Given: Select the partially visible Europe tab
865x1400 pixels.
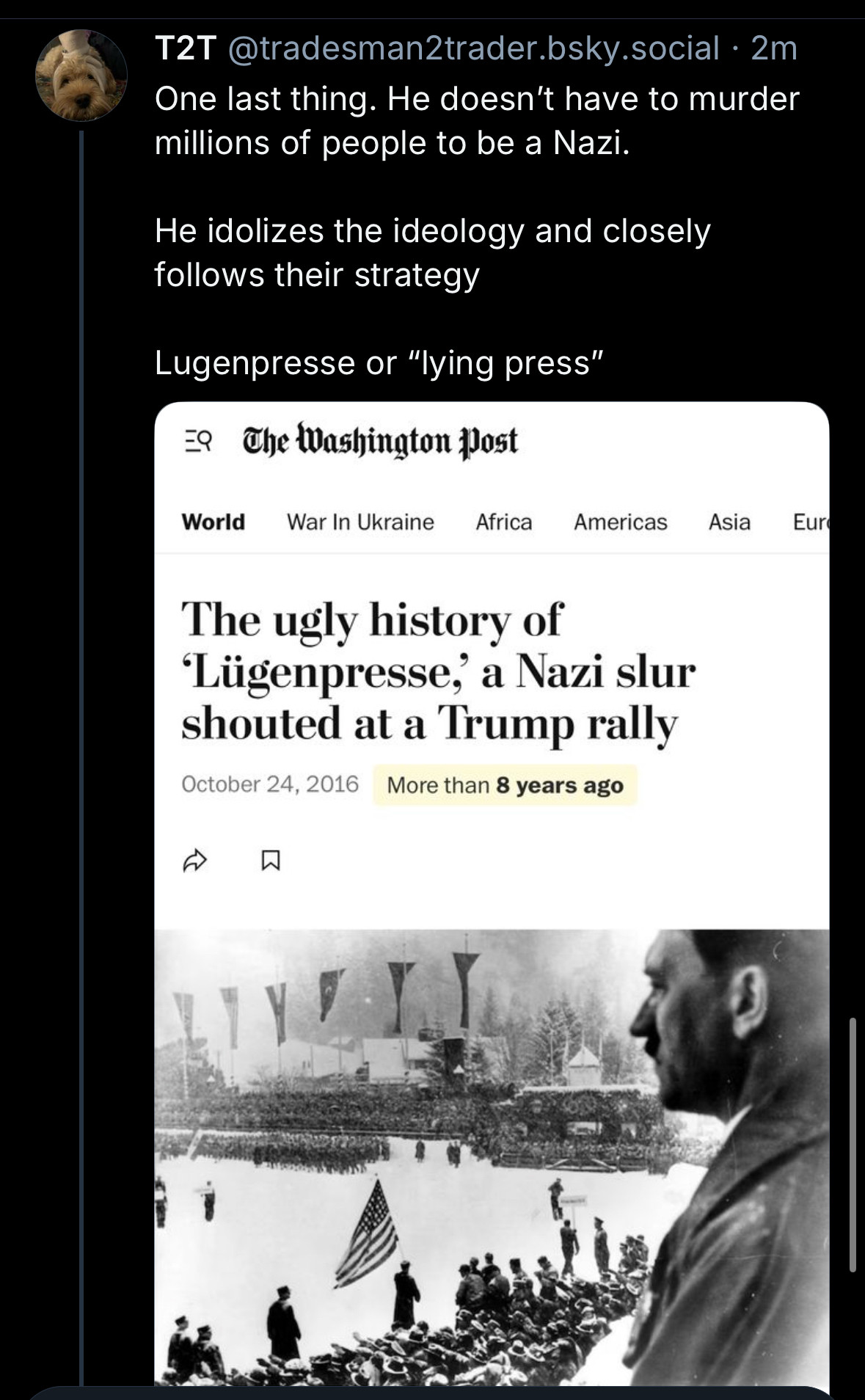Looking at the screenshot, I should pos(811,522).
